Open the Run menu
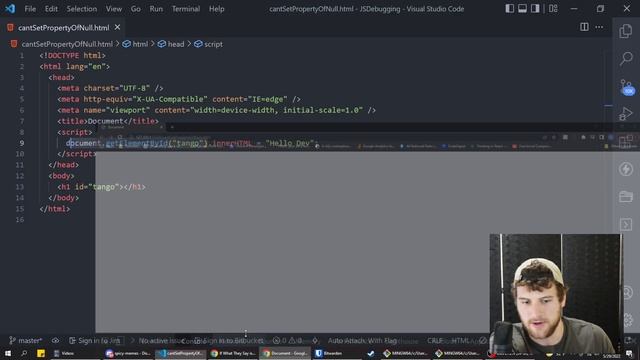 pyautogui.click(x=156, y=9)
